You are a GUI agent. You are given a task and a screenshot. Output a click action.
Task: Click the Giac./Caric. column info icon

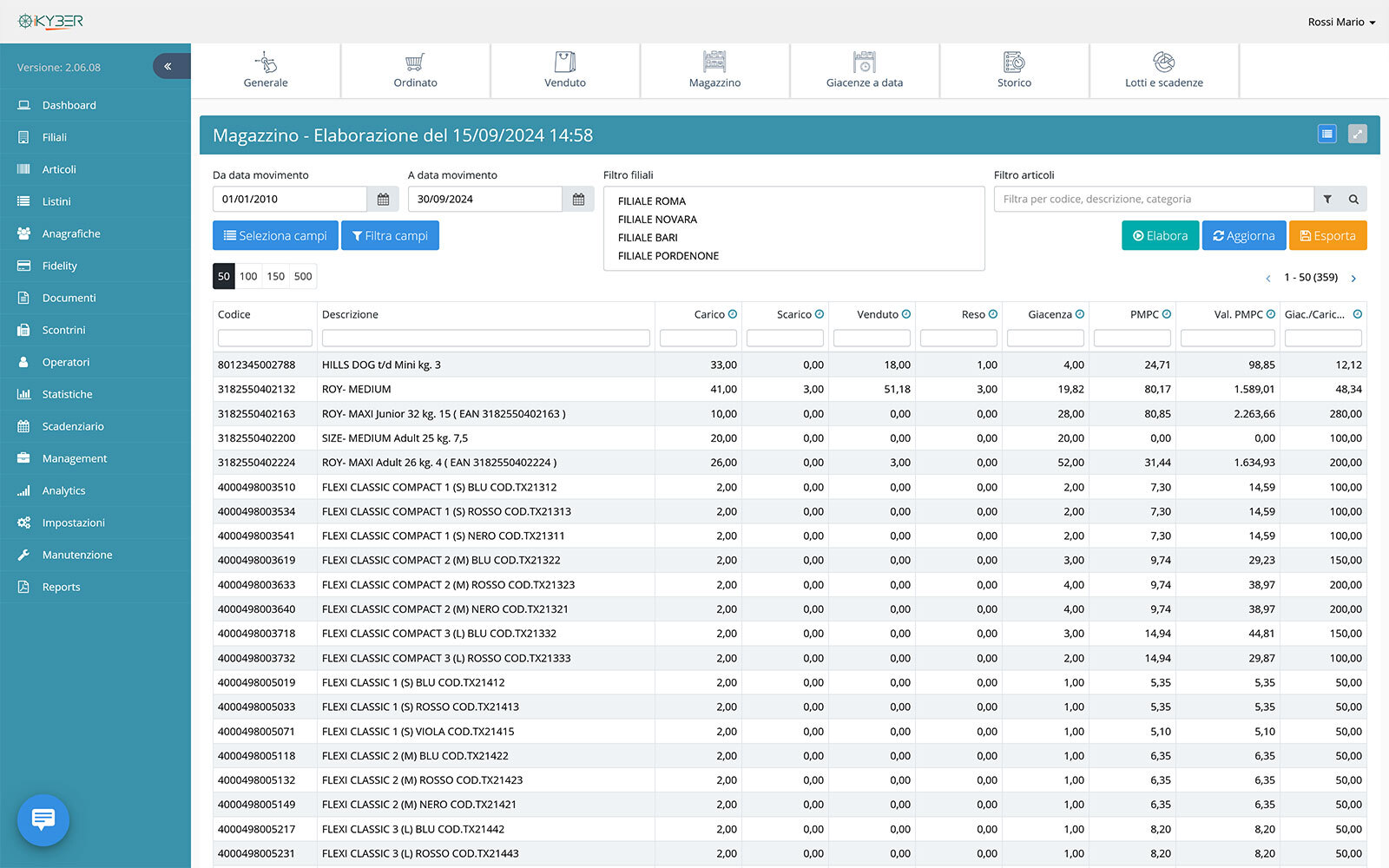[1358, 314]
